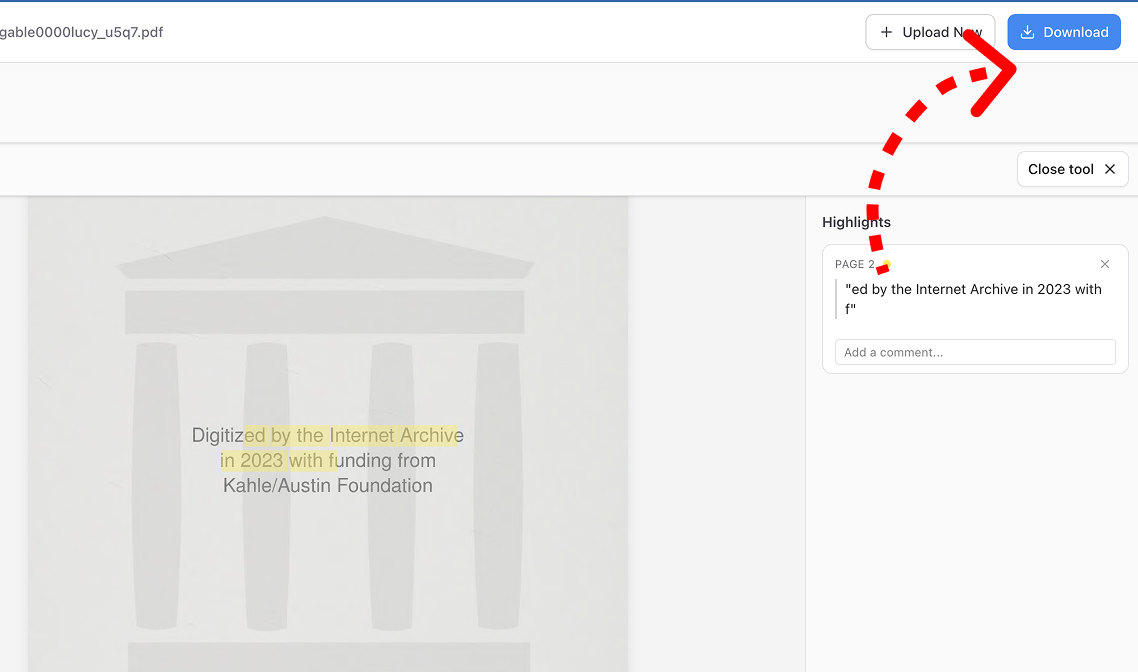Image resolution: width=1138 pixels, height=672 pixels.
Task: Click the Kahle/Austin Foundation page area
Action: pyautogui.click(x=328, y=486)
